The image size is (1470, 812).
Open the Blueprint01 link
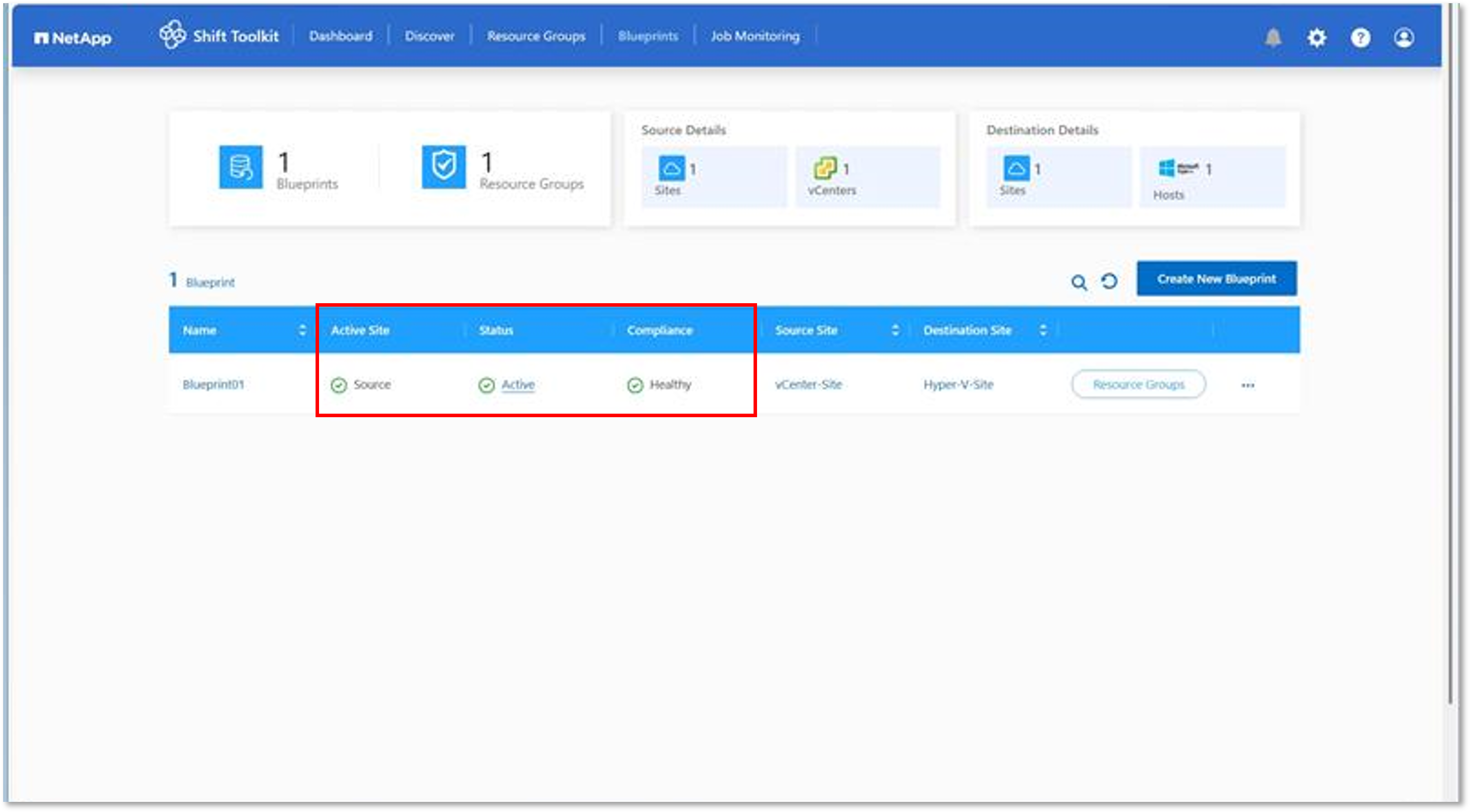click(x=213, y=385)
